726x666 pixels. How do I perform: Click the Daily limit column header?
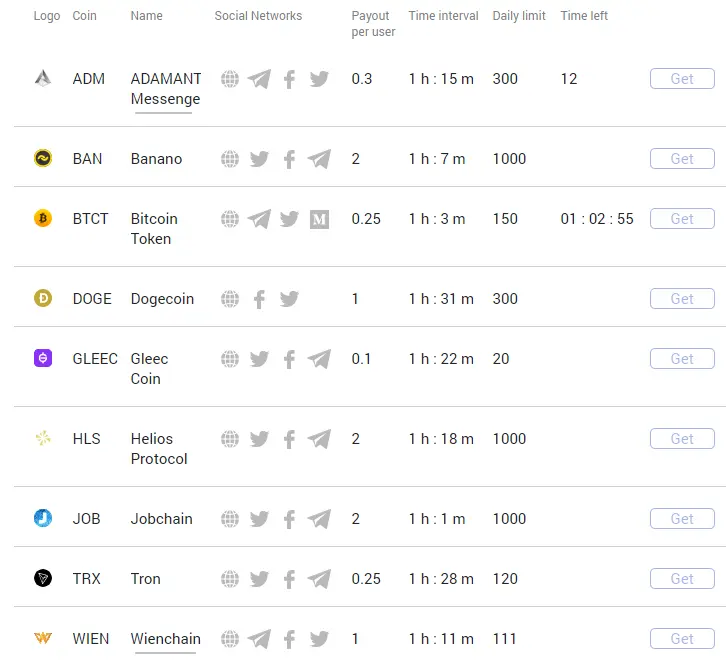point(519,16)
